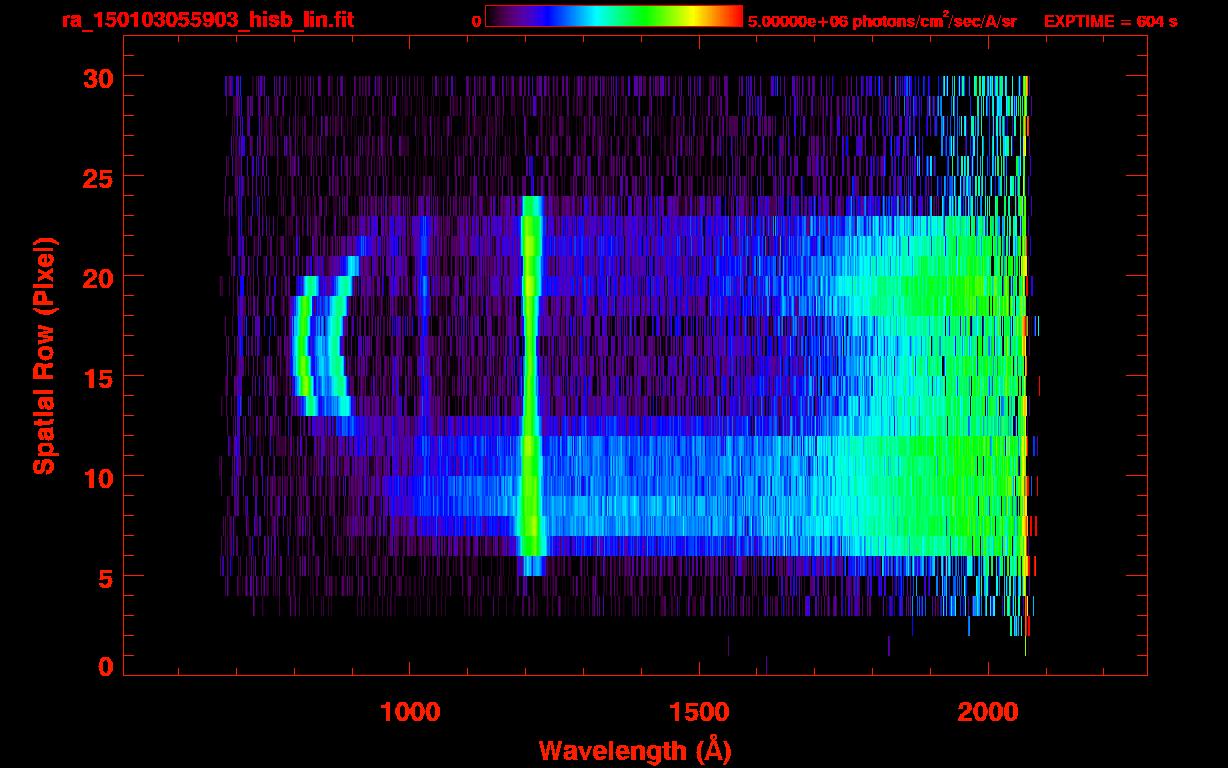Click the 5.00000e+06 photons/cm²/sec/A/sr label
Image resolution: width=1228 pixels, height=768 pixels.
[882, 21]
